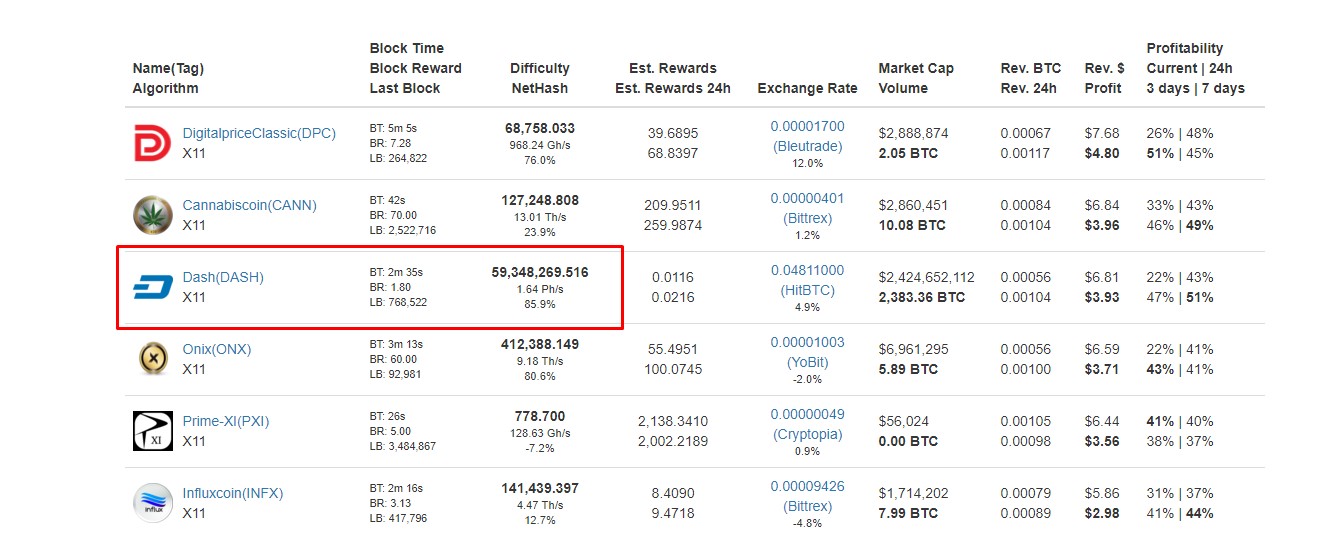Click the Block Time column header

click(x=416, y=68)
